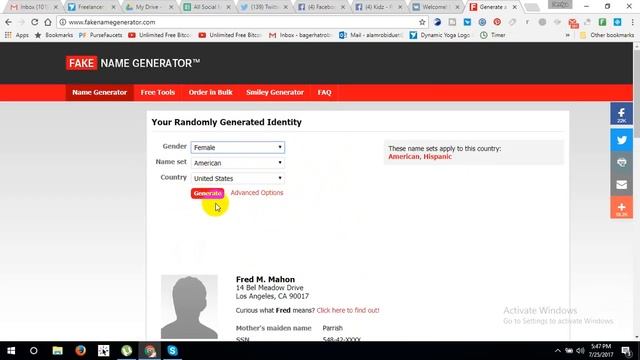
Task: Click the volume icon in system tray
Action: (580, 351)
